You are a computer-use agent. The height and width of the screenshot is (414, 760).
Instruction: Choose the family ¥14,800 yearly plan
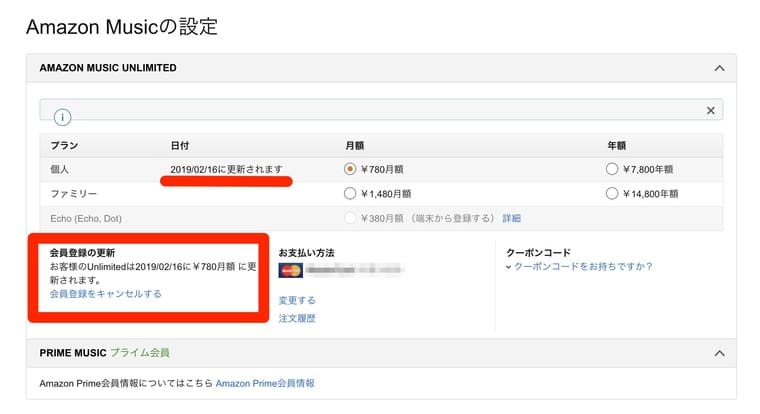(612, 193)
